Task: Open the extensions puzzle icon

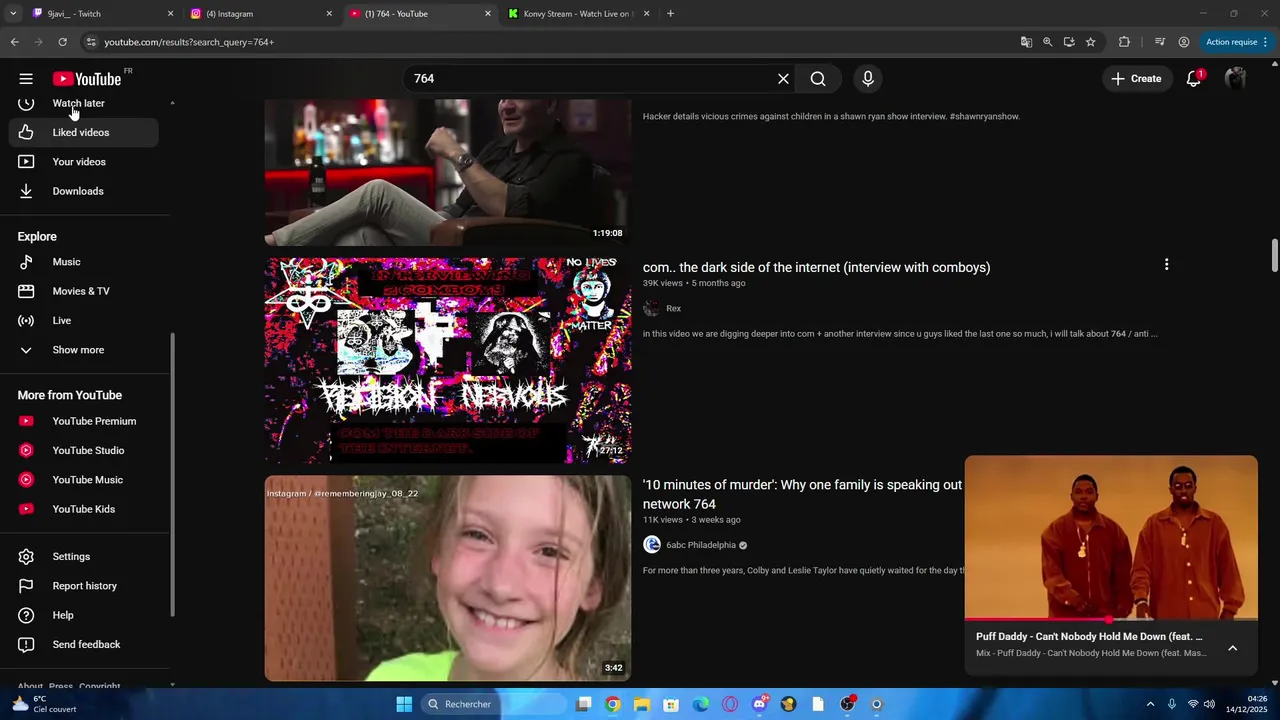Action: tap(1124, 42)
